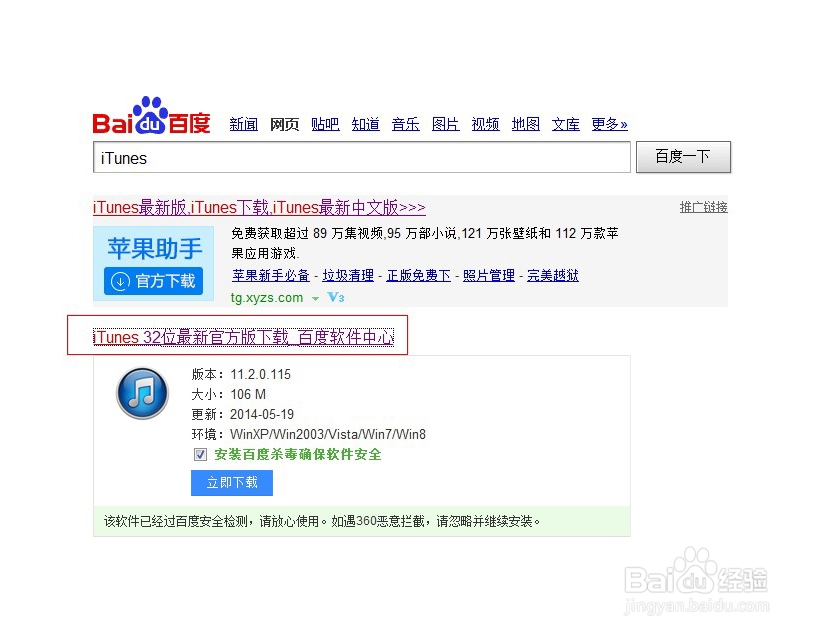Open the 完美越狱 link

[553, 275]
